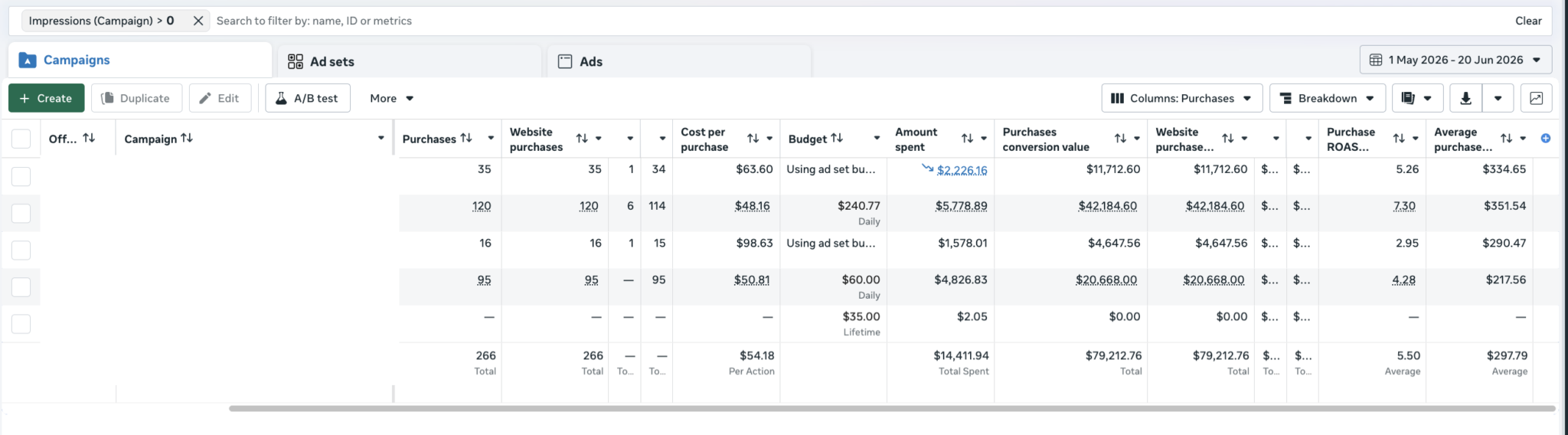Open the date range picker

click(1455, 60)
